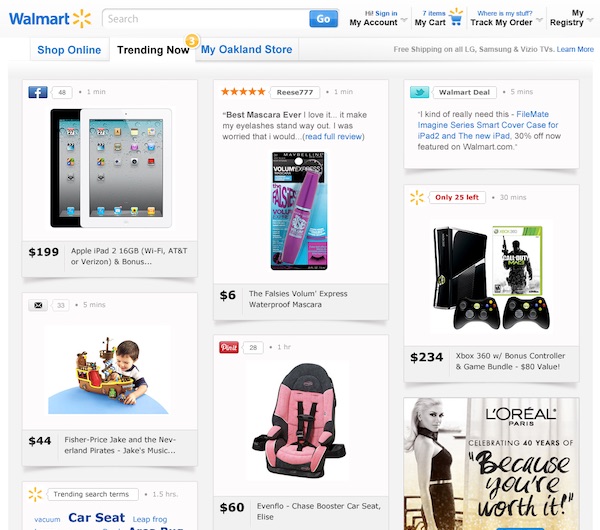Click the email envelope icon on toy card
Screen dimensions: 600x530
[38, 305]
